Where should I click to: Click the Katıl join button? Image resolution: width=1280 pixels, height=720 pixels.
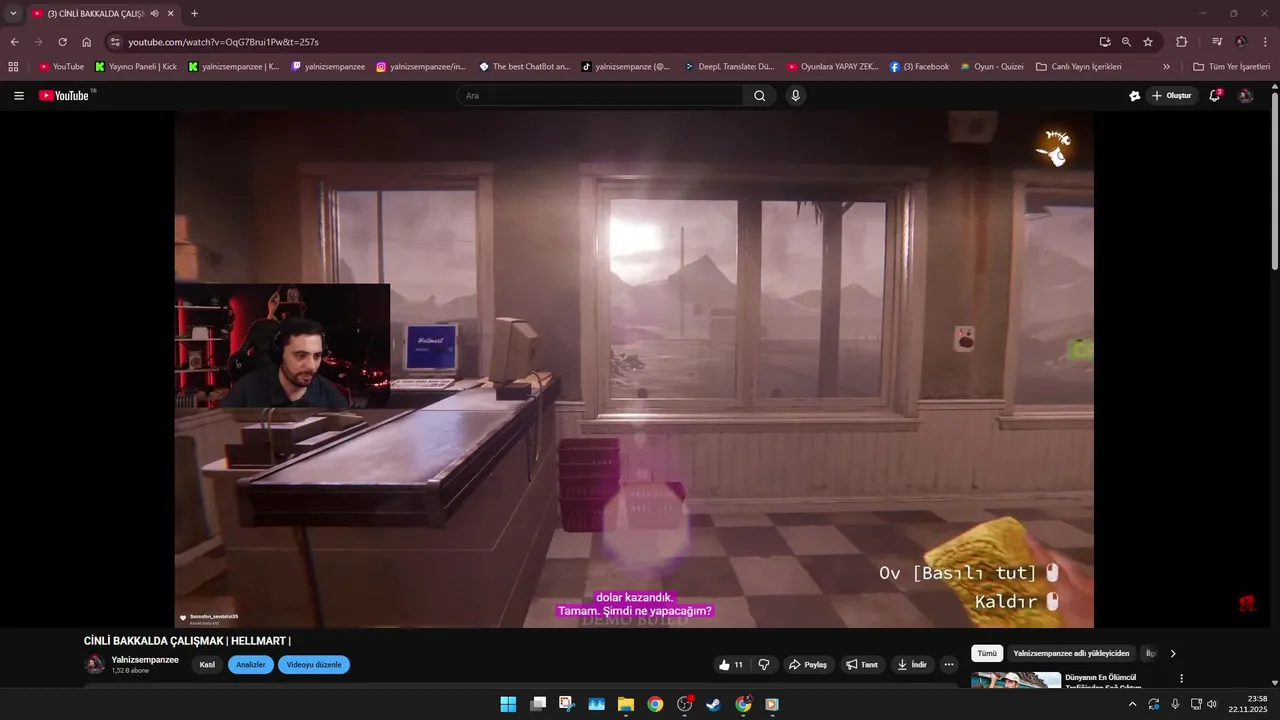(207, 665)
